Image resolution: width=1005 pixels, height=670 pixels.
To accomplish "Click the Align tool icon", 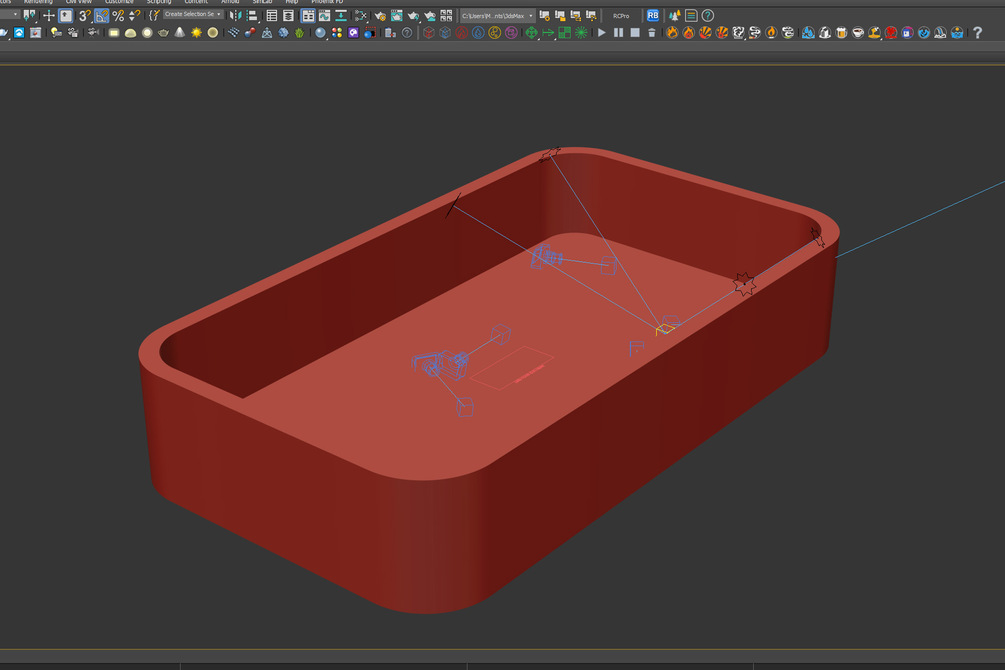I will (x=252, y=15).
